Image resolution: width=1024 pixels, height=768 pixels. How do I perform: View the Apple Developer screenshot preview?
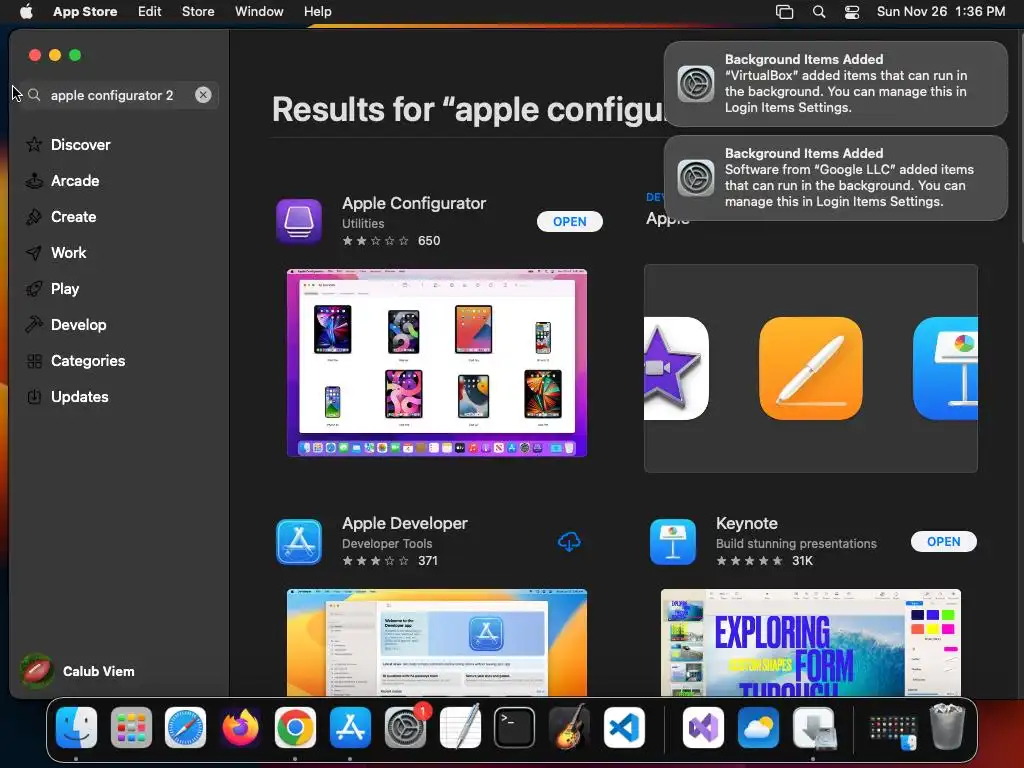[x=437, y=643]
